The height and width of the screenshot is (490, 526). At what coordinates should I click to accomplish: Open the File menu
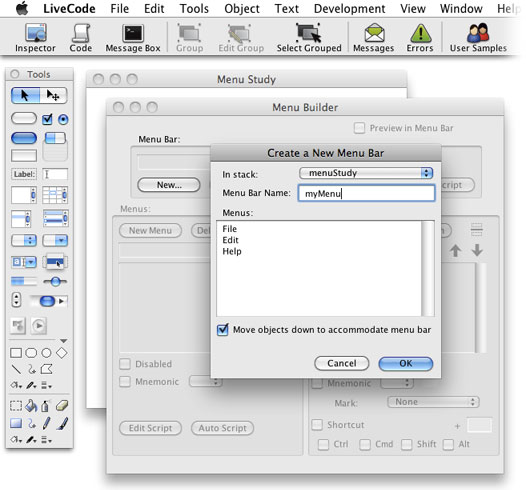(x=119, y=8)
